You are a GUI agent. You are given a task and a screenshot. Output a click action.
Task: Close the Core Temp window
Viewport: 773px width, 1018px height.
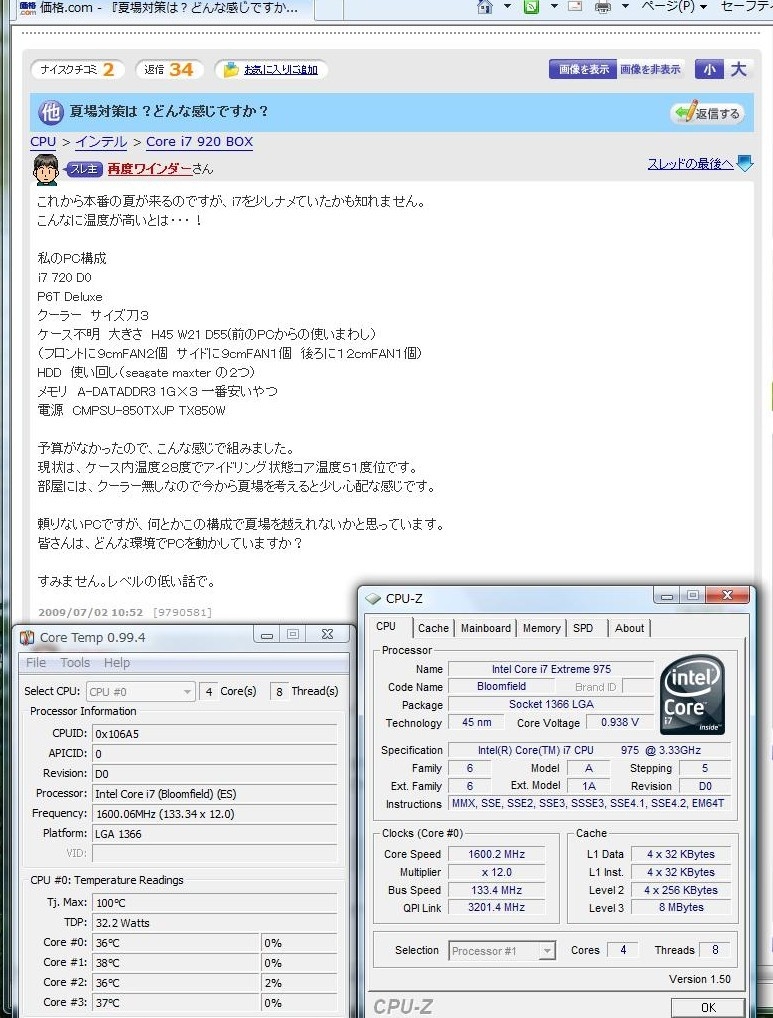point(328,634)
